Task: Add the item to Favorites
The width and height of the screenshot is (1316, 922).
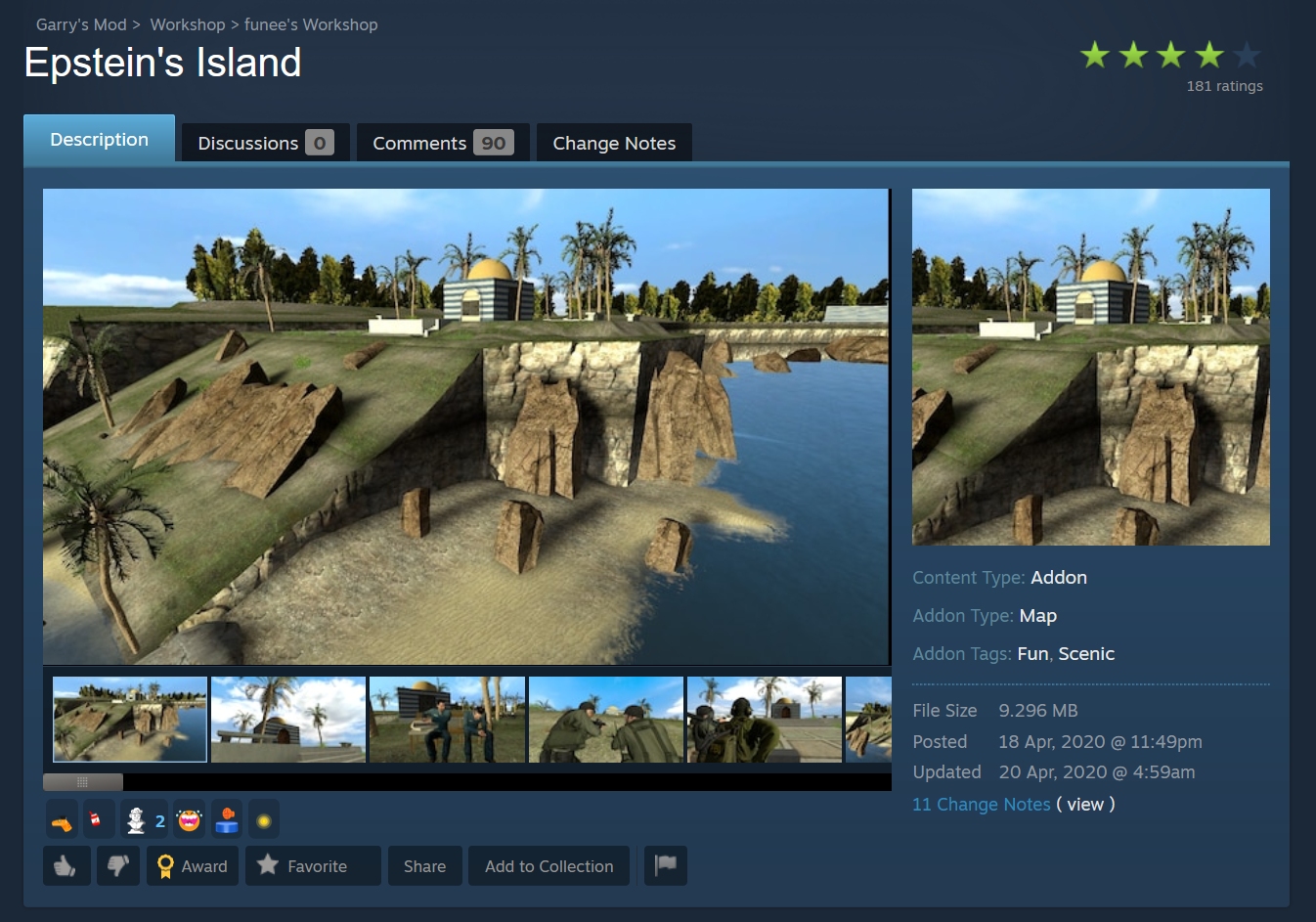Action: tap(313, 866)
